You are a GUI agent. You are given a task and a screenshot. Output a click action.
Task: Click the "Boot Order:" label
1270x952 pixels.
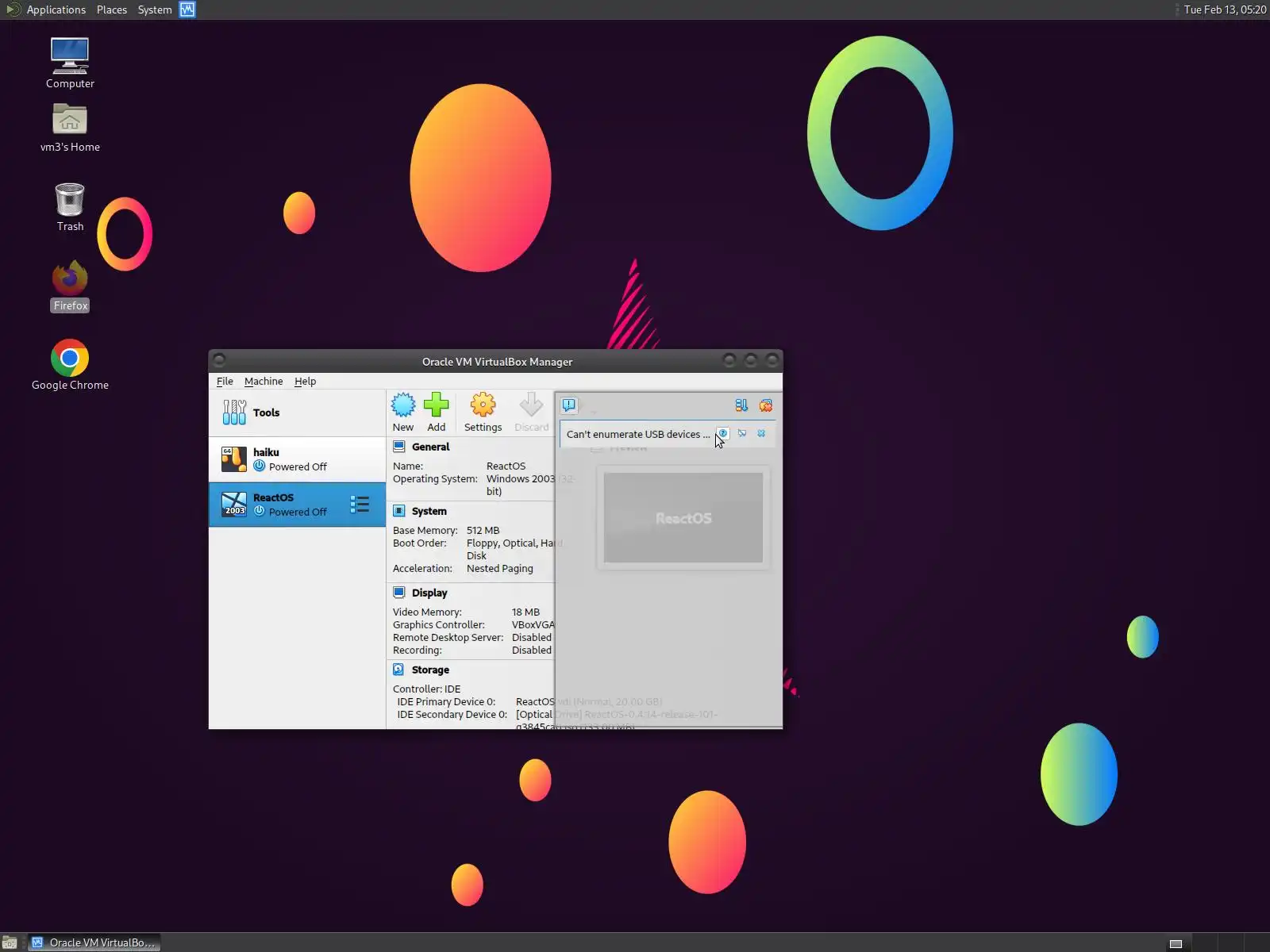click(420, 543)
